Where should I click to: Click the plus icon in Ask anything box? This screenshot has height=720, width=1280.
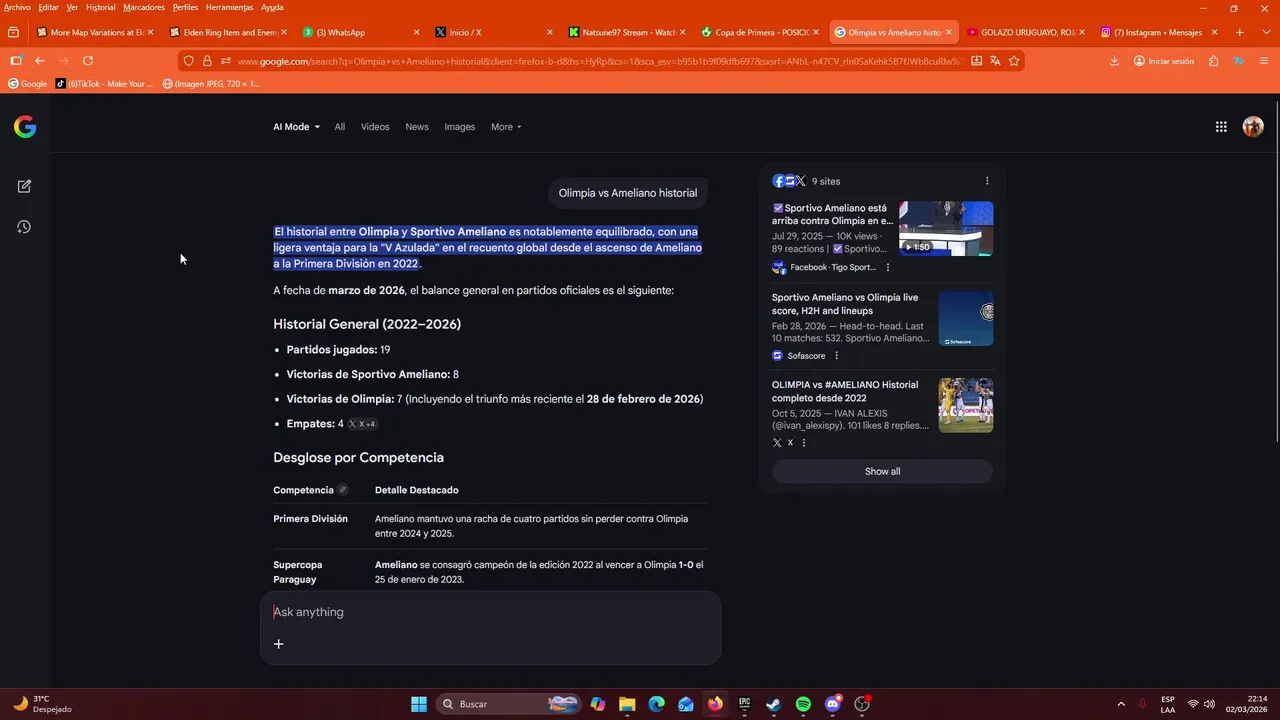(x=279, y=644)
